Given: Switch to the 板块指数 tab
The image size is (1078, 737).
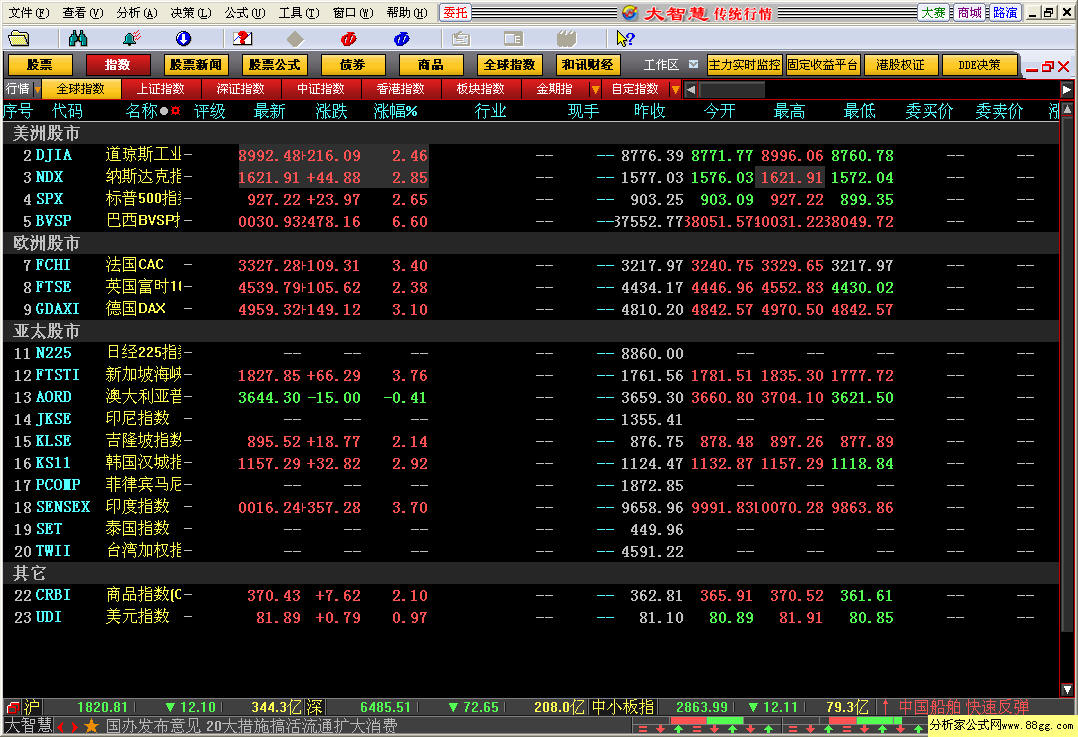Looking at the screenshot, I should coord(481,89).
